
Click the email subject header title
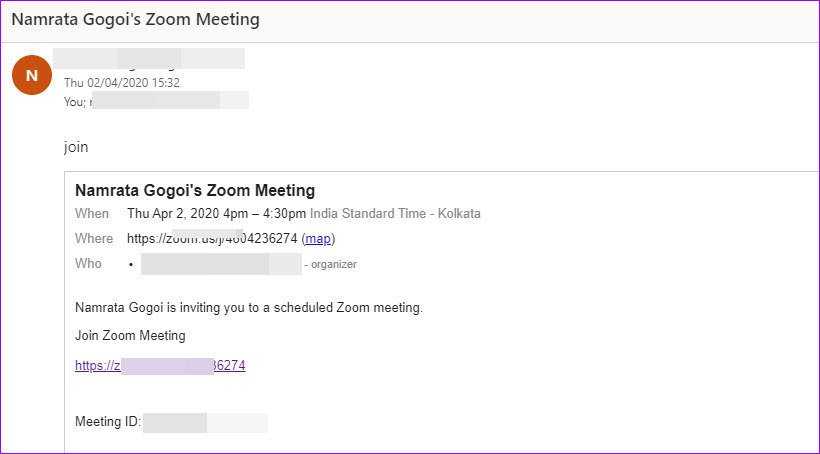click(135, 20)
